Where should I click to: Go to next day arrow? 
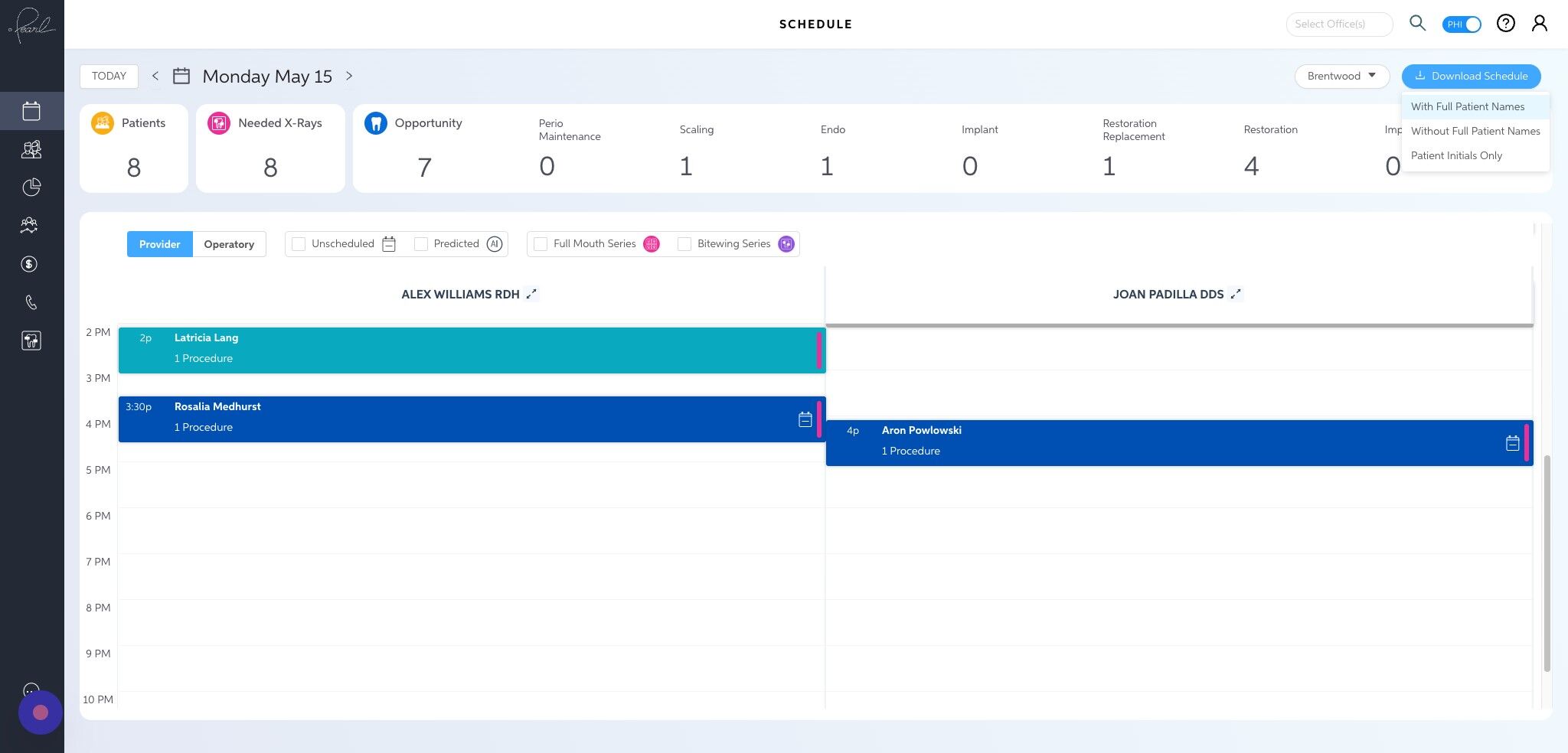click(x=349, y=76)
